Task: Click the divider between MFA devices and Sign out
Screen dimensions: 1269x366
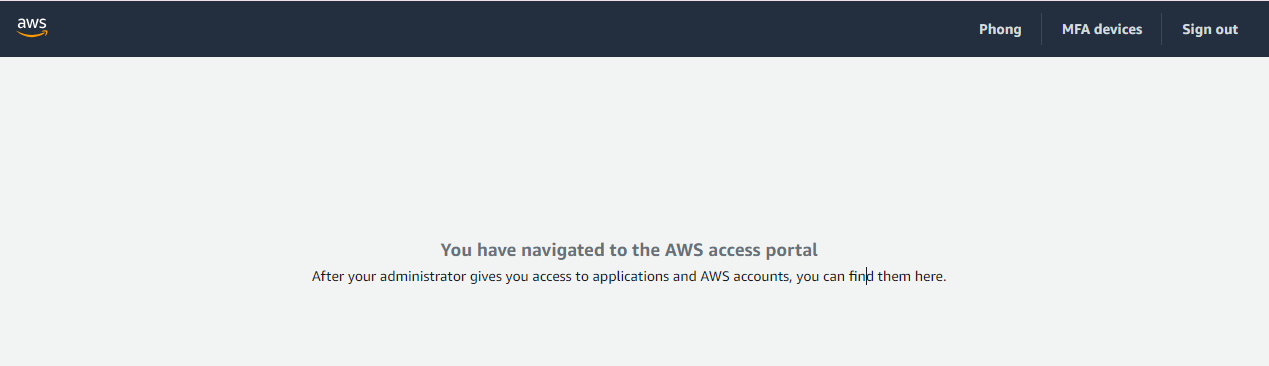Action: pos(1162,29)
